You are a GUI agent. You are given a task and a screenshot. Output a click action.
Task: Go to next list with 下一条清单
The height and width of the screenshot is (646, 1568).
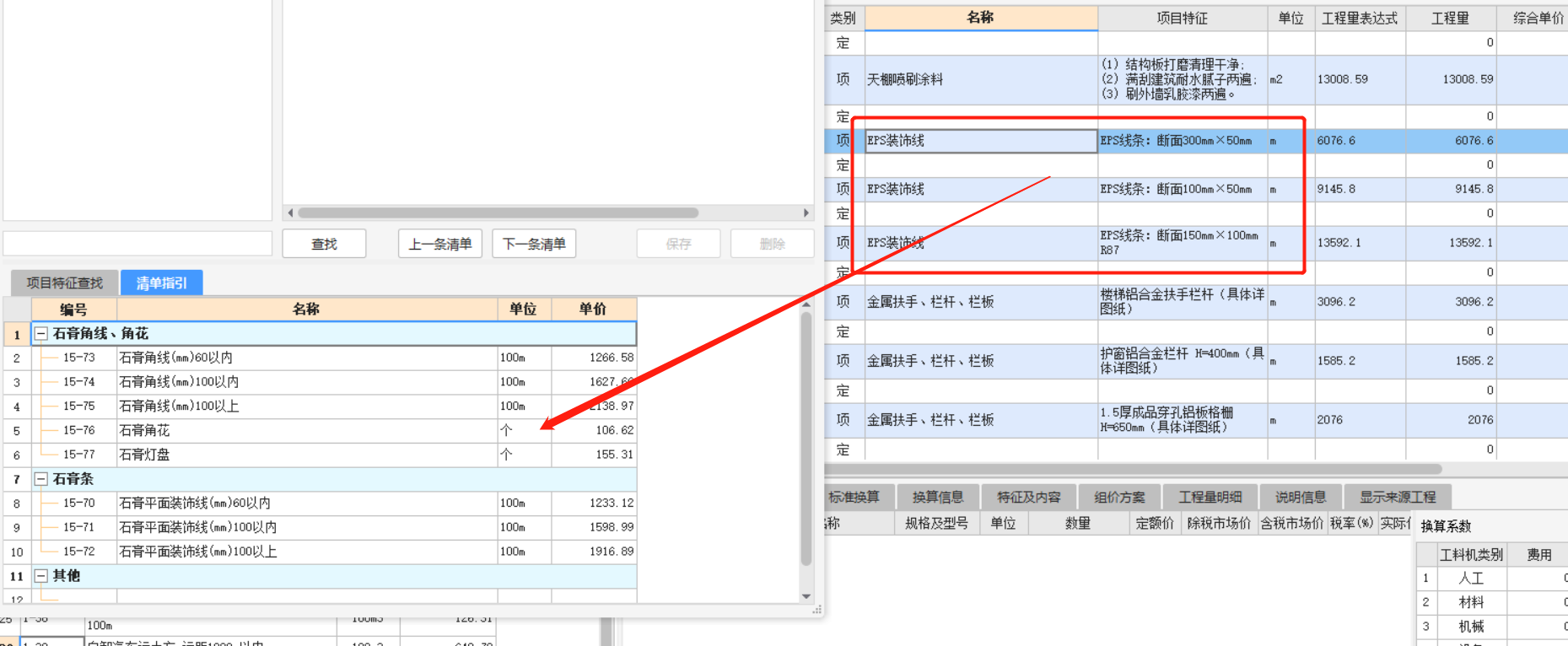[534, 244]
